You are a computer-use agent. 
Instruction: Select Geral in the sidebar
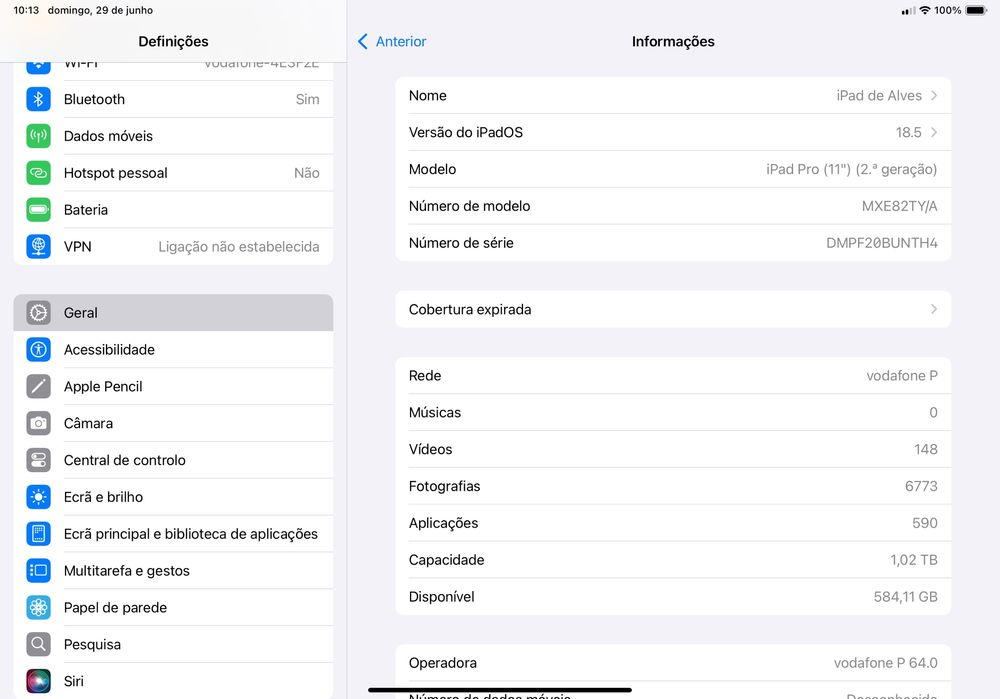tap(173, 313)
